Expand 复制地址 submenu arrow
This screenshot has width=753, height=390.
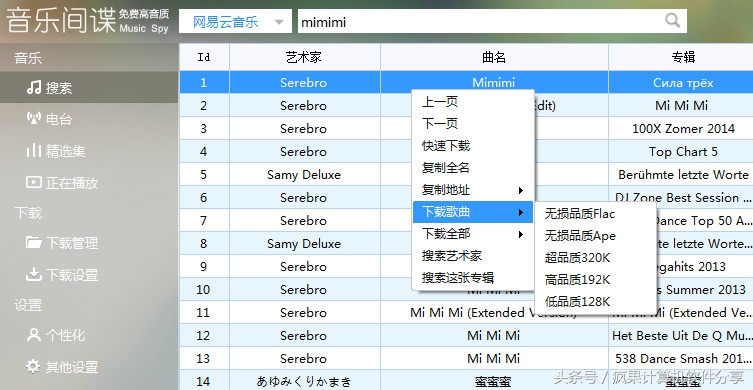521,190
